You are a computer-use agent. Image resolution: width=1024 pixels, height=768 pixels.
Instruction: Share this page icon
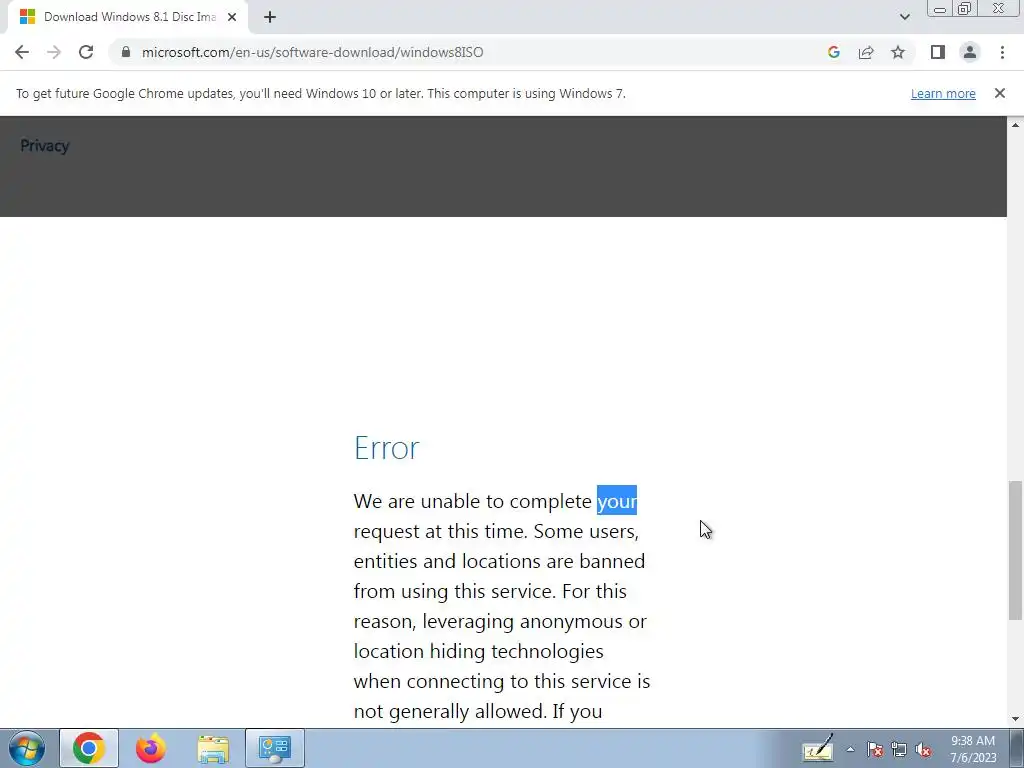click(x=866, y=52)
